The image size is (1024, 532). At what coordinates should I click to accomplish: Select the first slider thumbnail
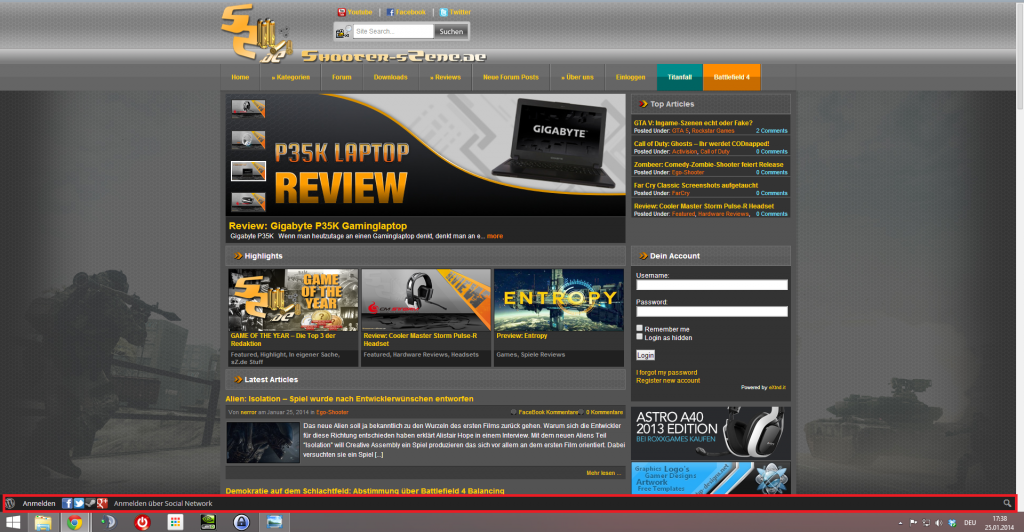(x=248, y=108)
